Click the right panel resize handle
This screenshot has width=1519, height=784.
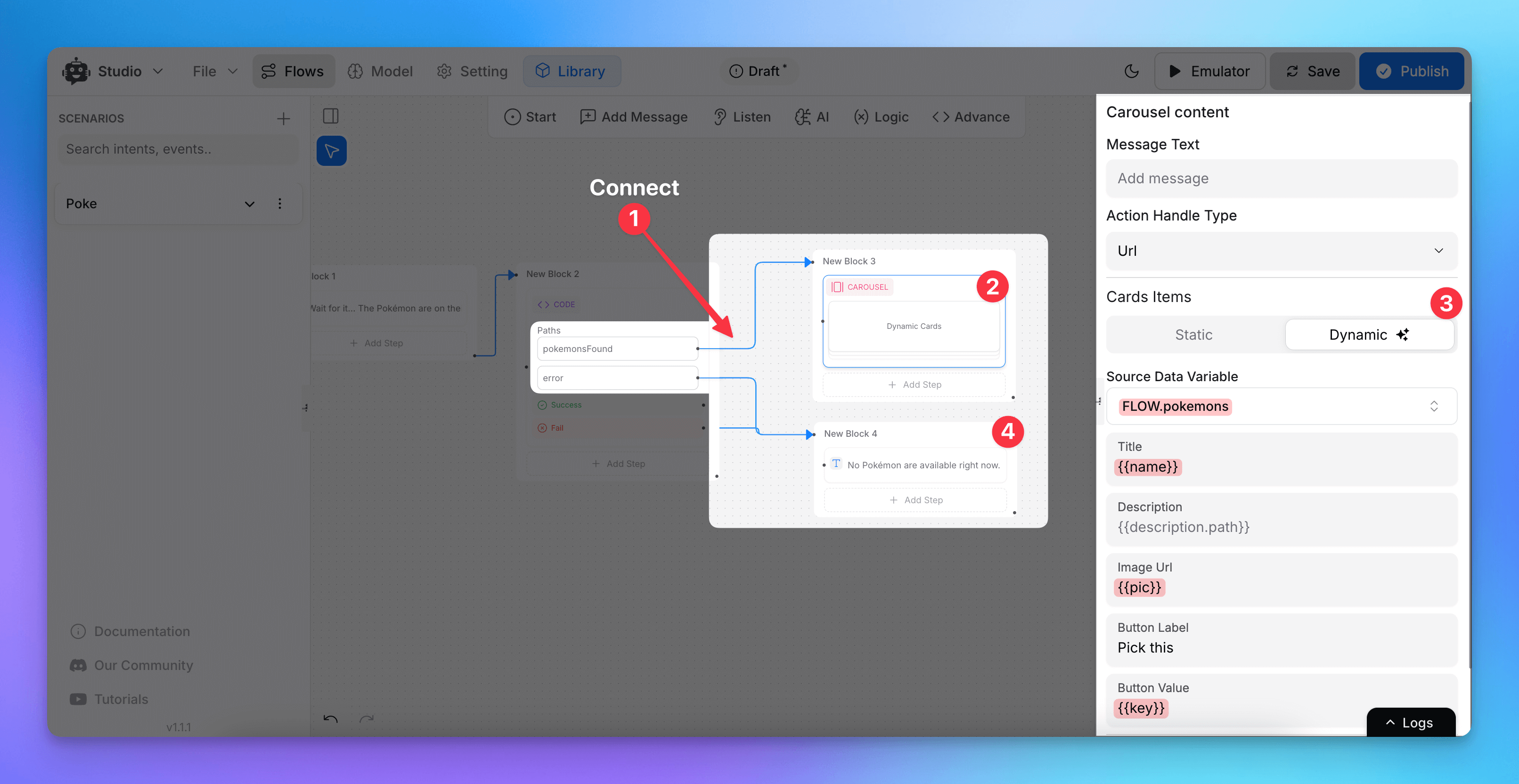(x=1099, y=401)
